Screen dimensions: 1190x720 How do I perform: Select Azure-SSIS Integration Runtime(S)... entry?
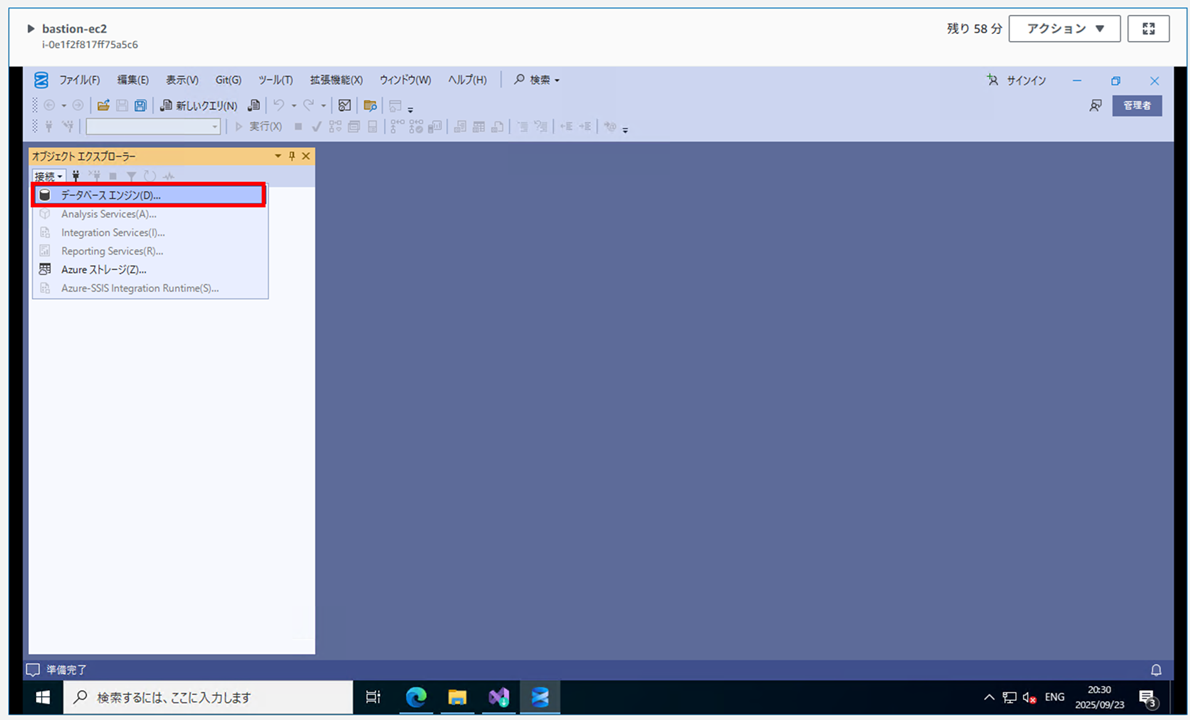pyautogui.click(x=150, y=288)
